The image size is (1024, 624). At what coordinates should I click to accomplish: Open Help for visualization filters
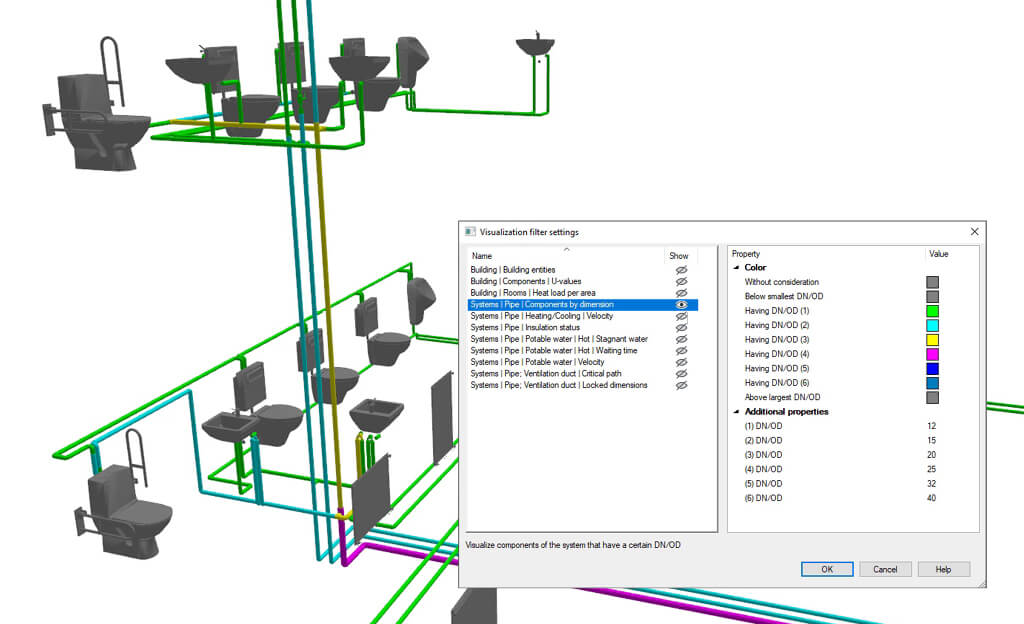pos(943,569)
